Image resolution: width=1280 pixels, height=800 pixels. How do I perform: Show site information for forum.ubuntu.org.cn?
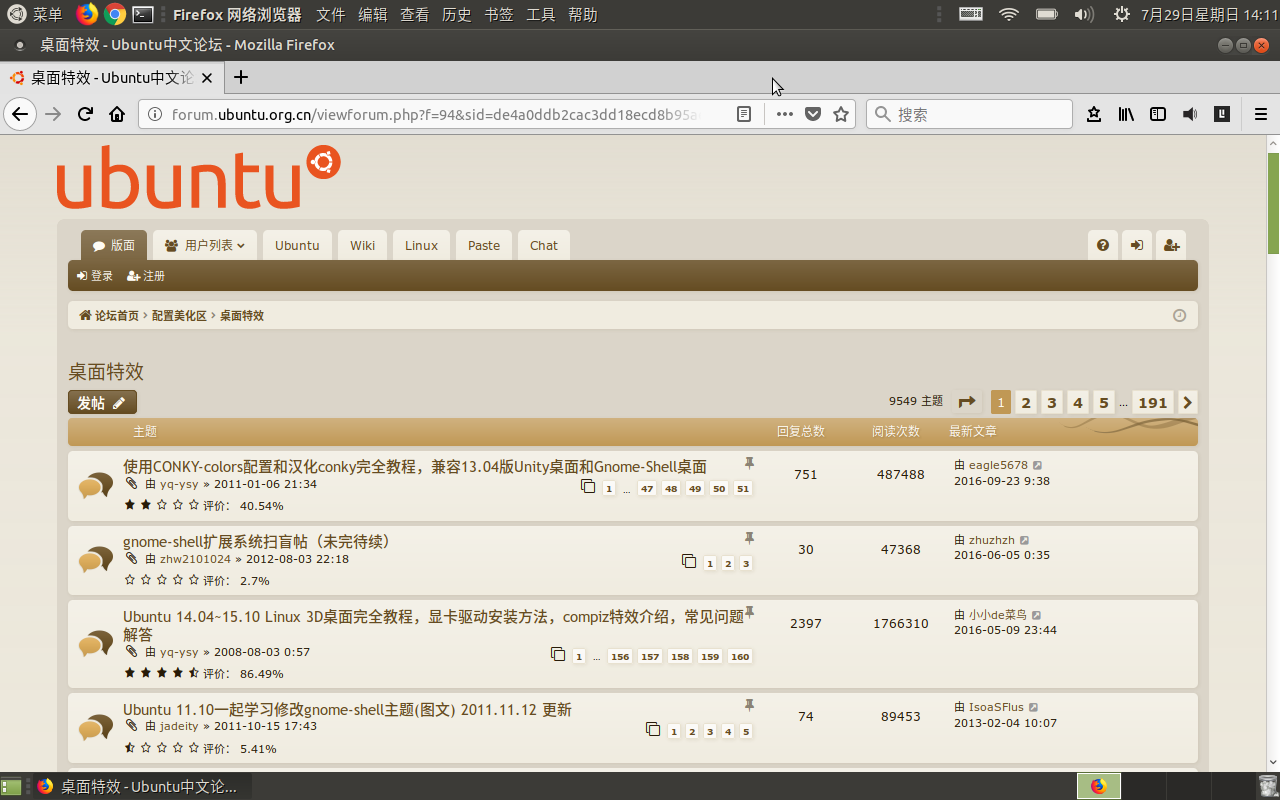(155, 114)
